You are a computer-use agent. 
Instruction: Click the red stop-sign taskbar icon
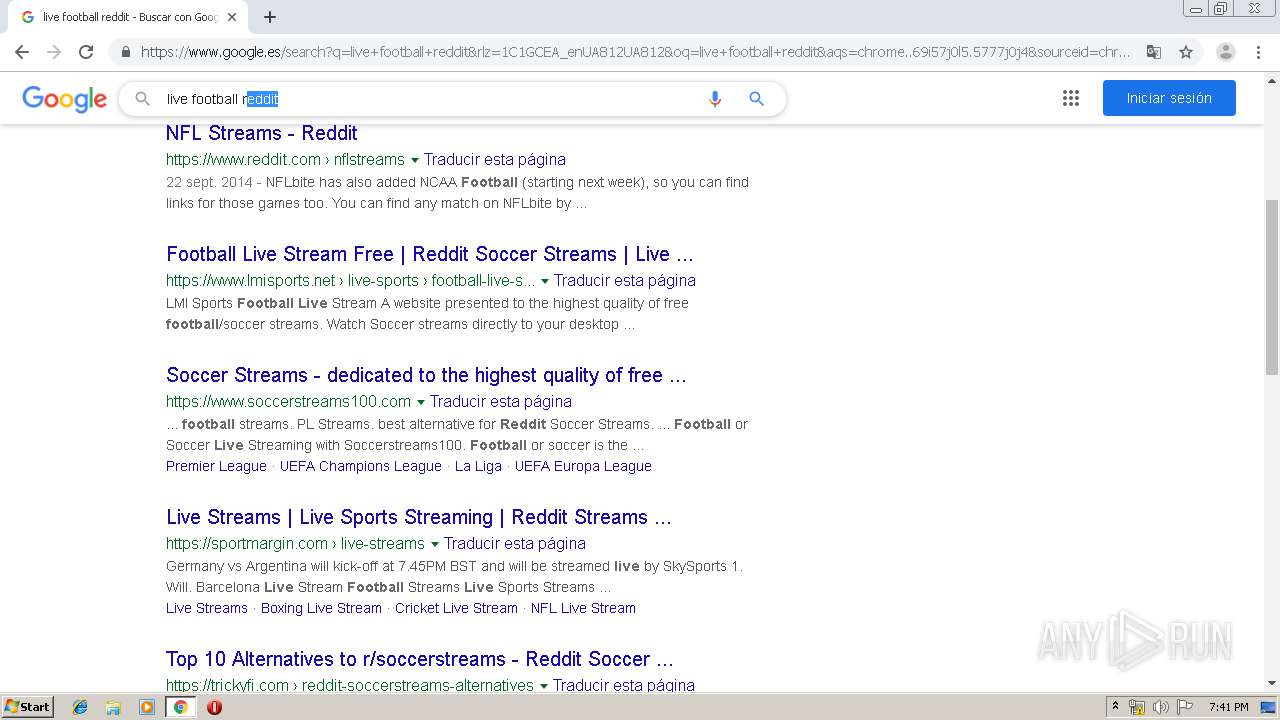tap(214, 707)
